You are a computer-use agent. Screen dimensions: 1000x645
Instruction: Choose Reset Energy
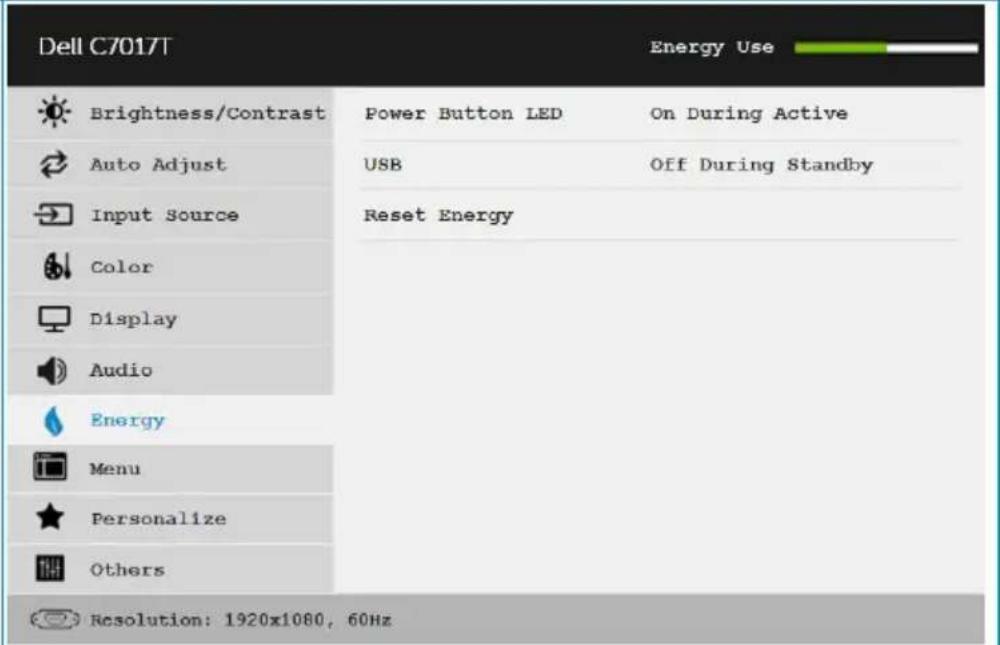[438, 216]
